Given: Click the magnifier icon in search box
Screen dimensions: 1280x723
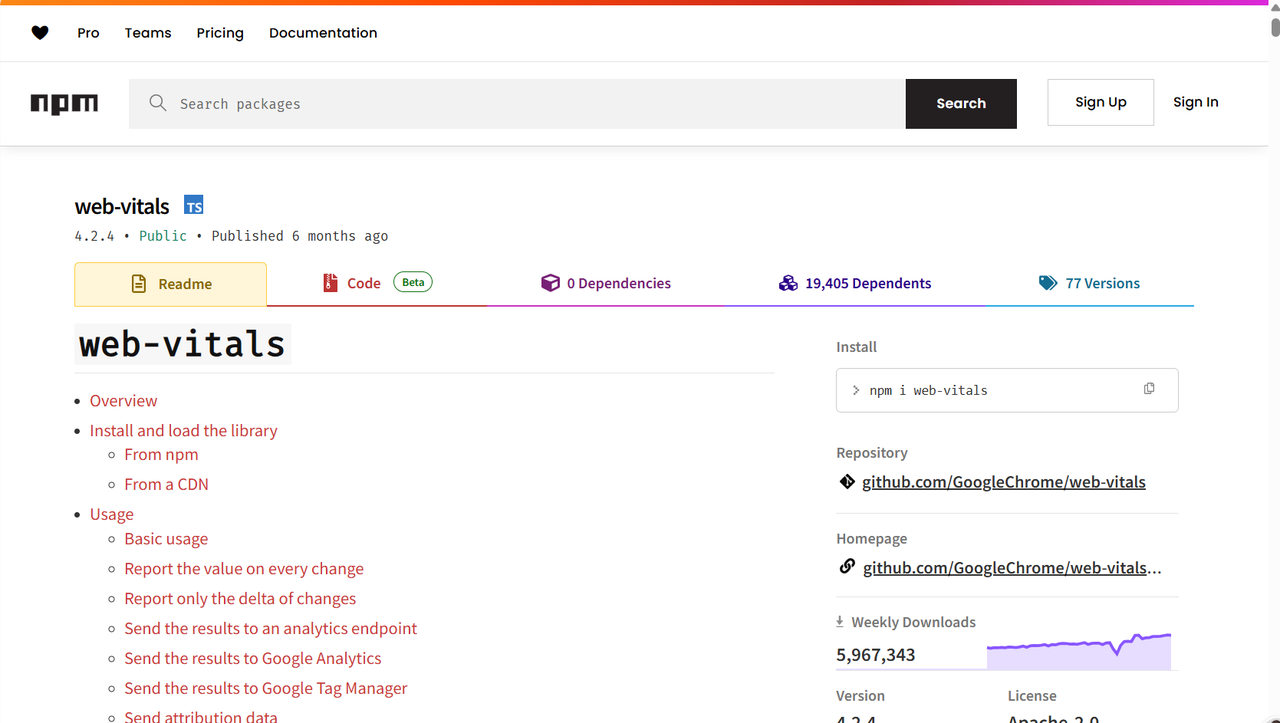Looking at the screenshot, I should (x=158, y=103).
